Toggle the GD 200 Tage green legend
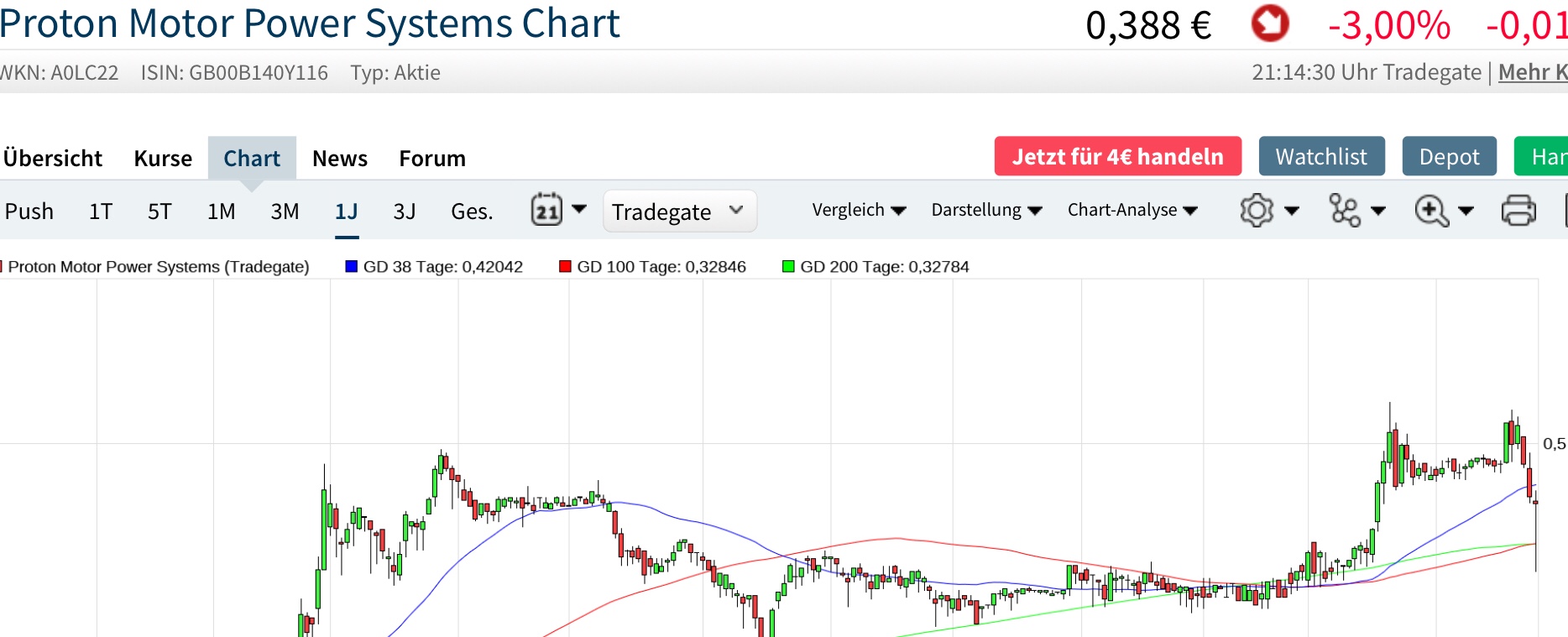The image size is (1568, 637). [875, 267]
